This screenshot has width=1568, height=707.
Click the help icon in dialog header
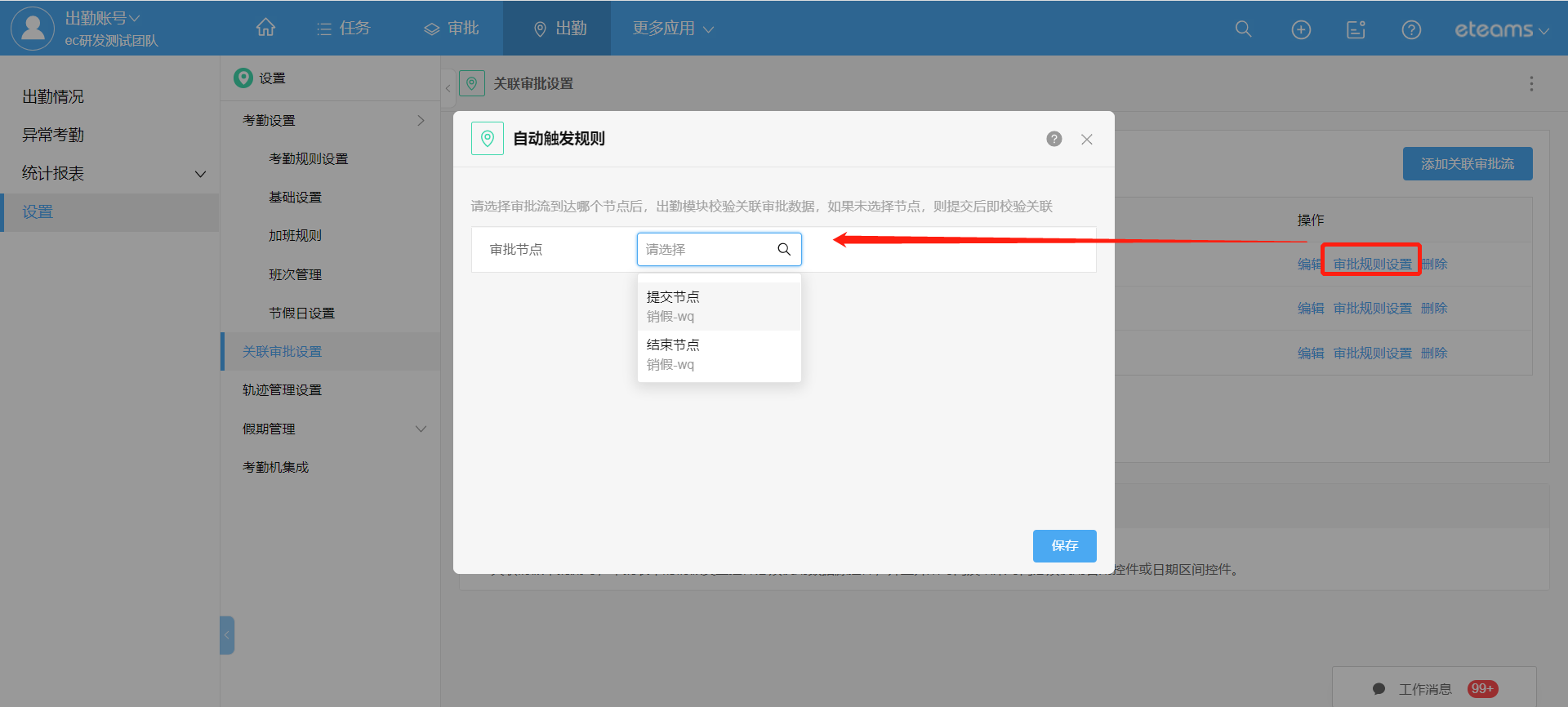1054,139
